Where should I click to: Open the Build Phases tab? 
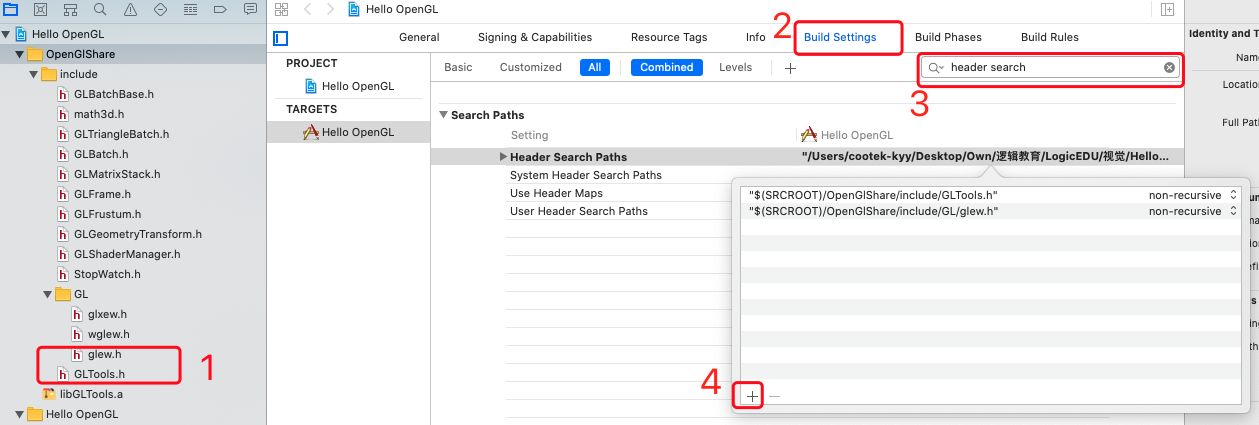948,37
